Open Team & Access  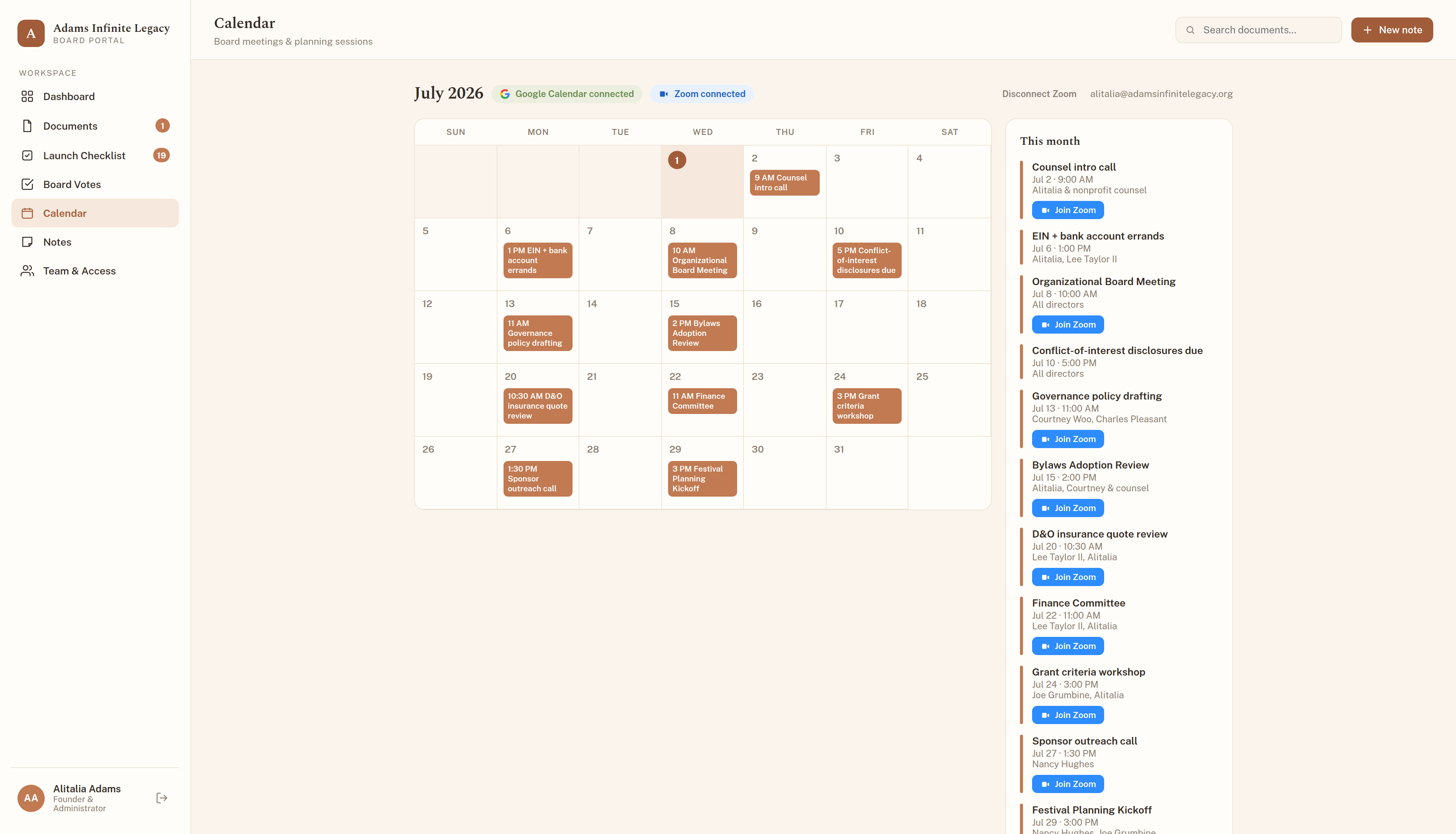click(95, 271)
